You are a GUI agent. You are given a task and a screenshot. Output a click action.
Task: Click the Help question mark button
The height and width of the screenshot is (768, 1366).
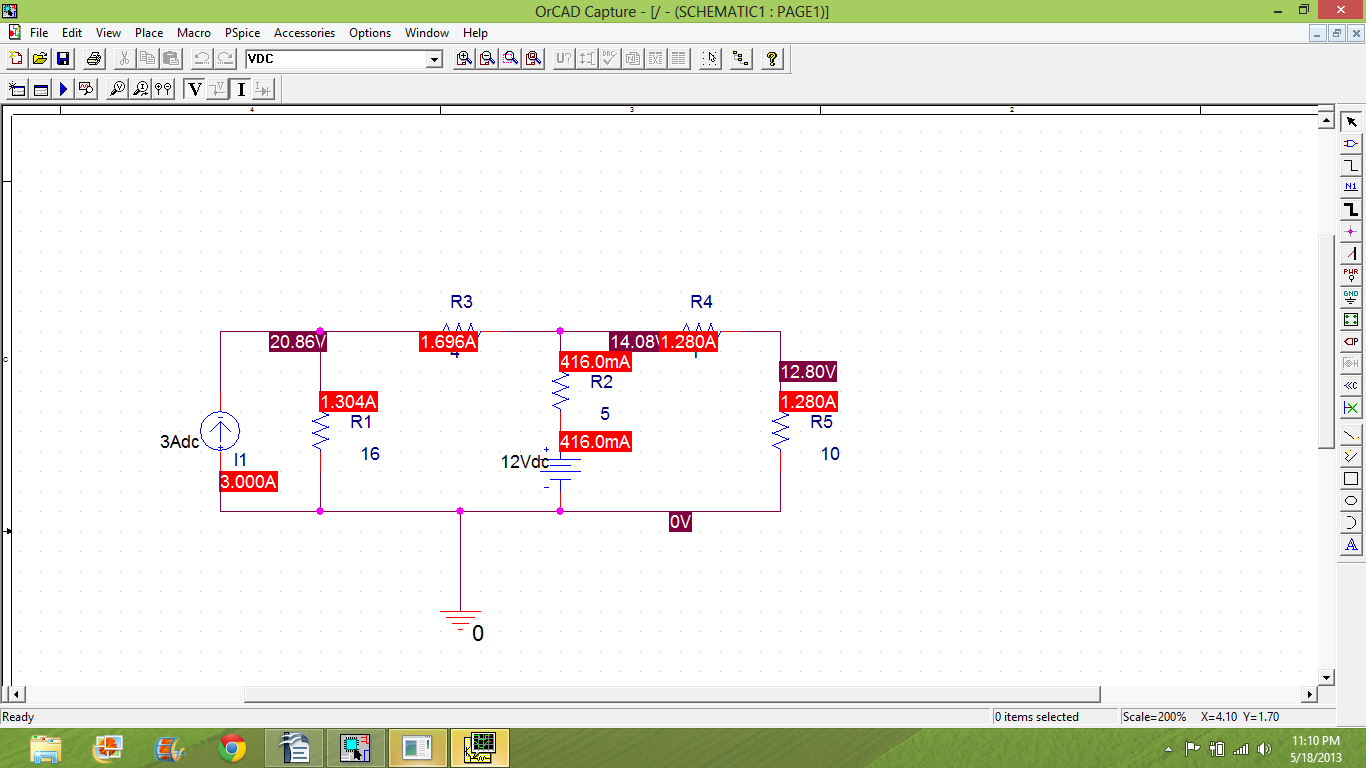pyautogui.click(x=772, y=58)
